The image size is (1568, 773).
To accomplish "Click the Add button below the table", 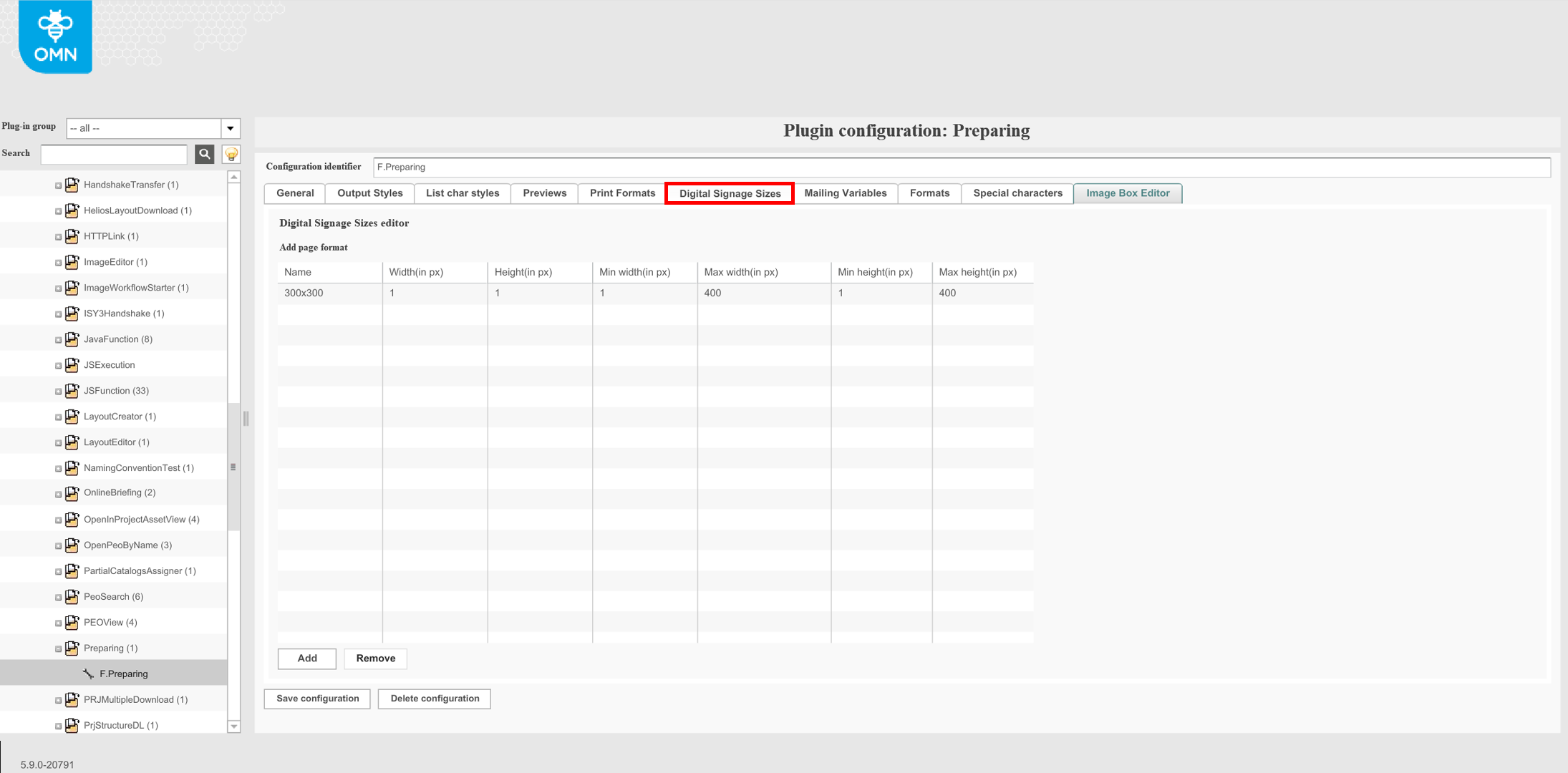I will [306, 658].
